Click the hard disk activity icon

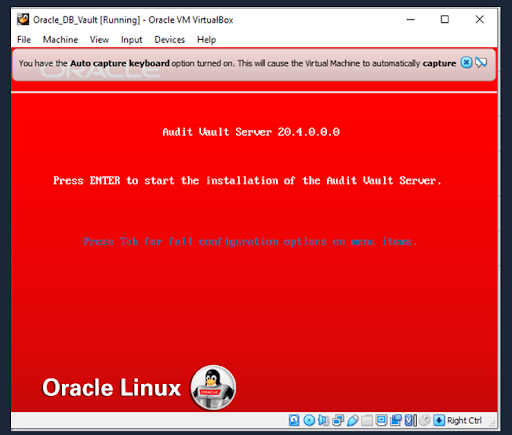[x=294, y=420]
